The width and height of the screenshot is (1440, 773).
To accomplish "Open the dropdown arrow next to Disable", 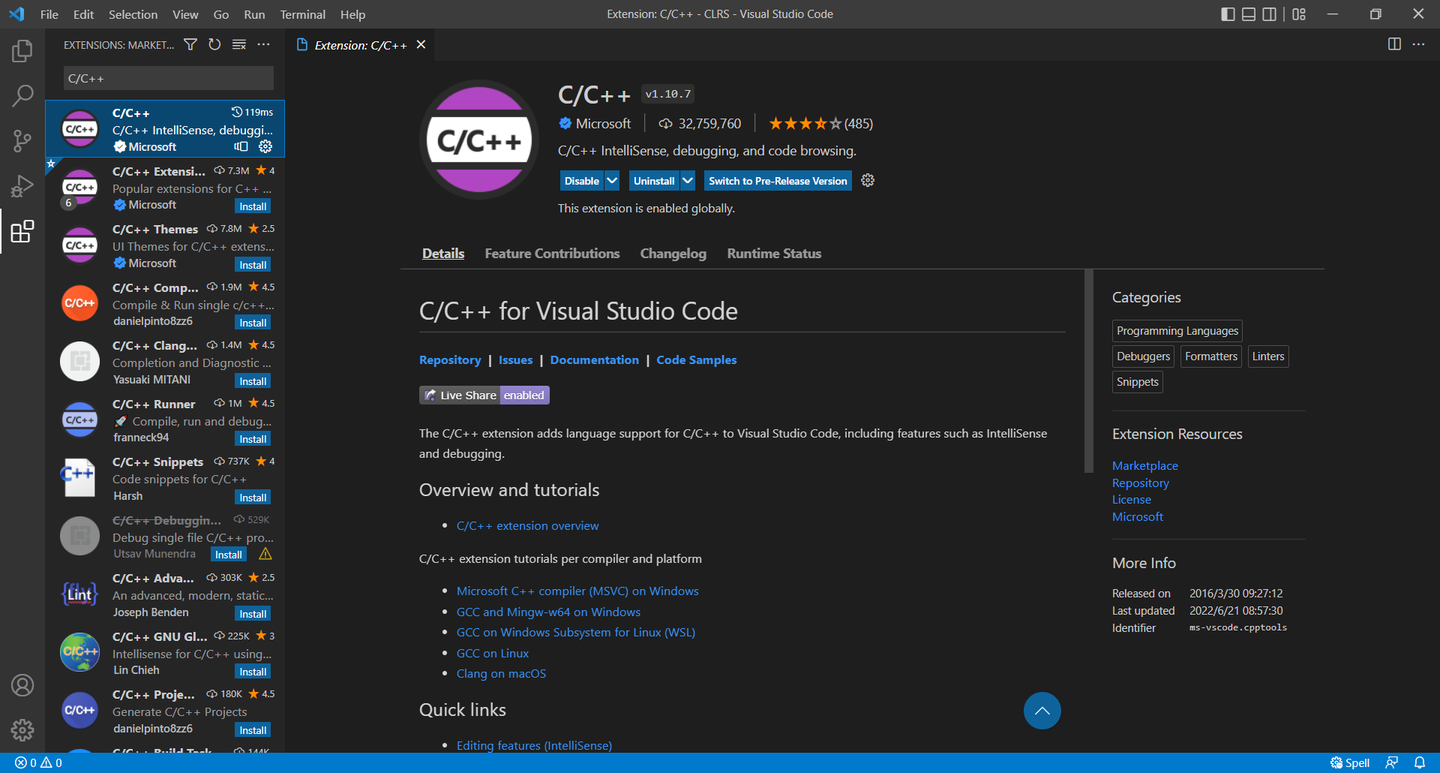I will (611, 181).
